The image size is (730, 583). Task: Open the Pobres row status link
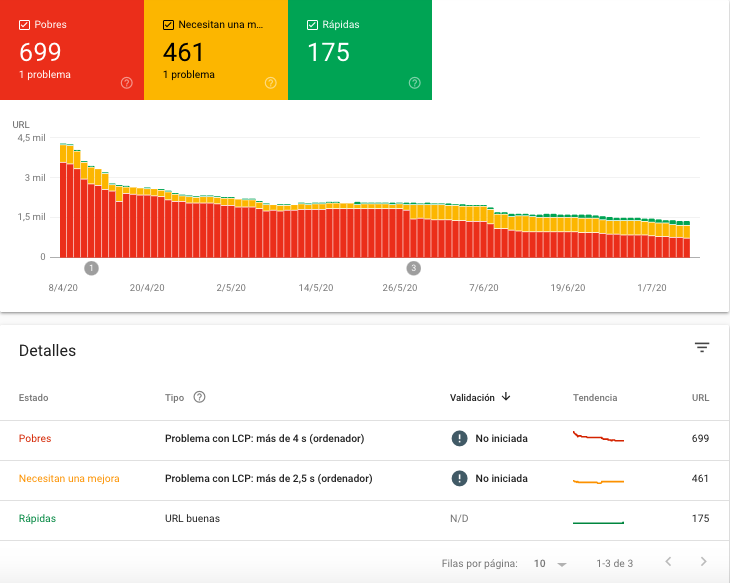[35, 438]
